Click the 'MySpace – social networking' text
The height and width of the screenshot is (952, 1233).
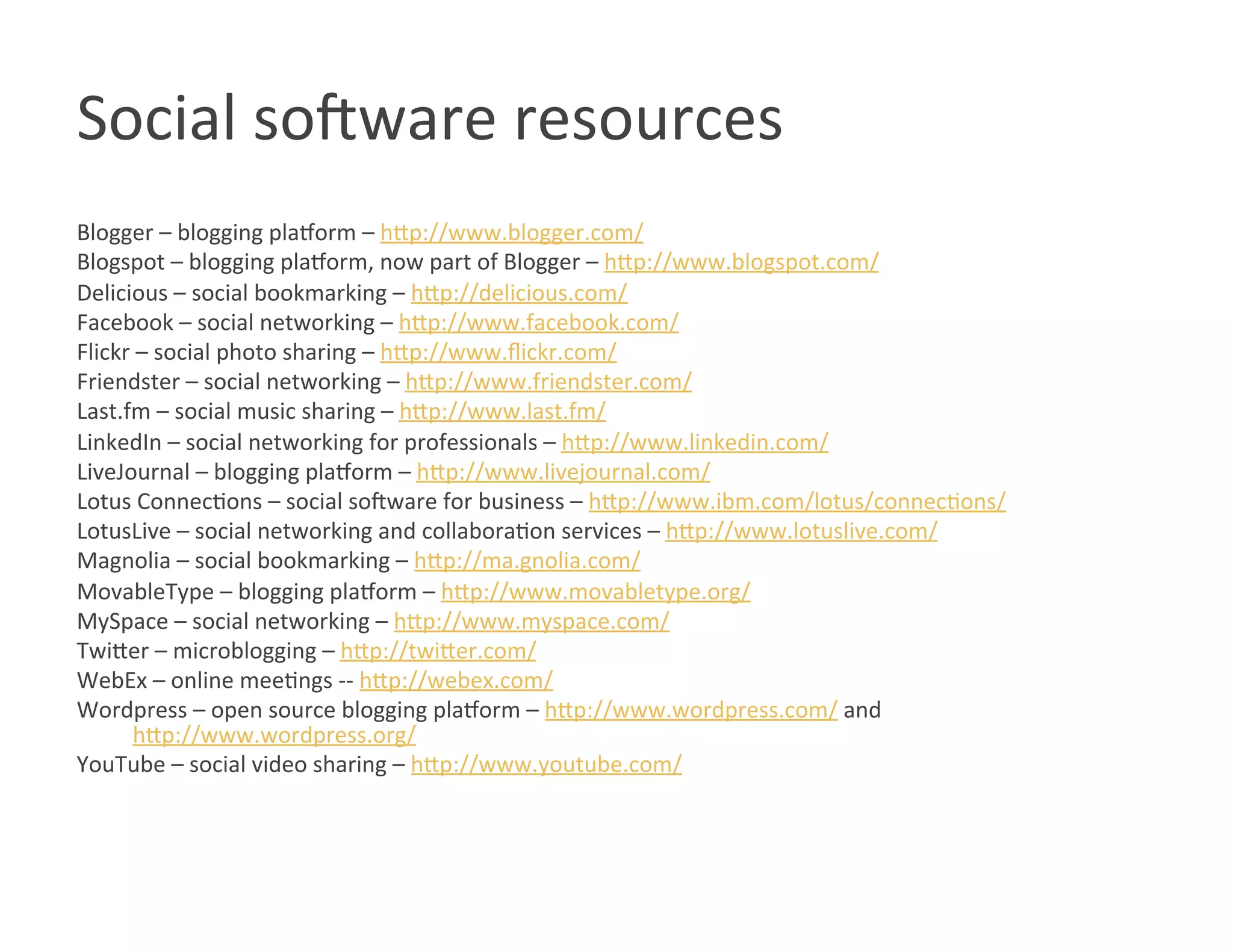click(223, 622)
